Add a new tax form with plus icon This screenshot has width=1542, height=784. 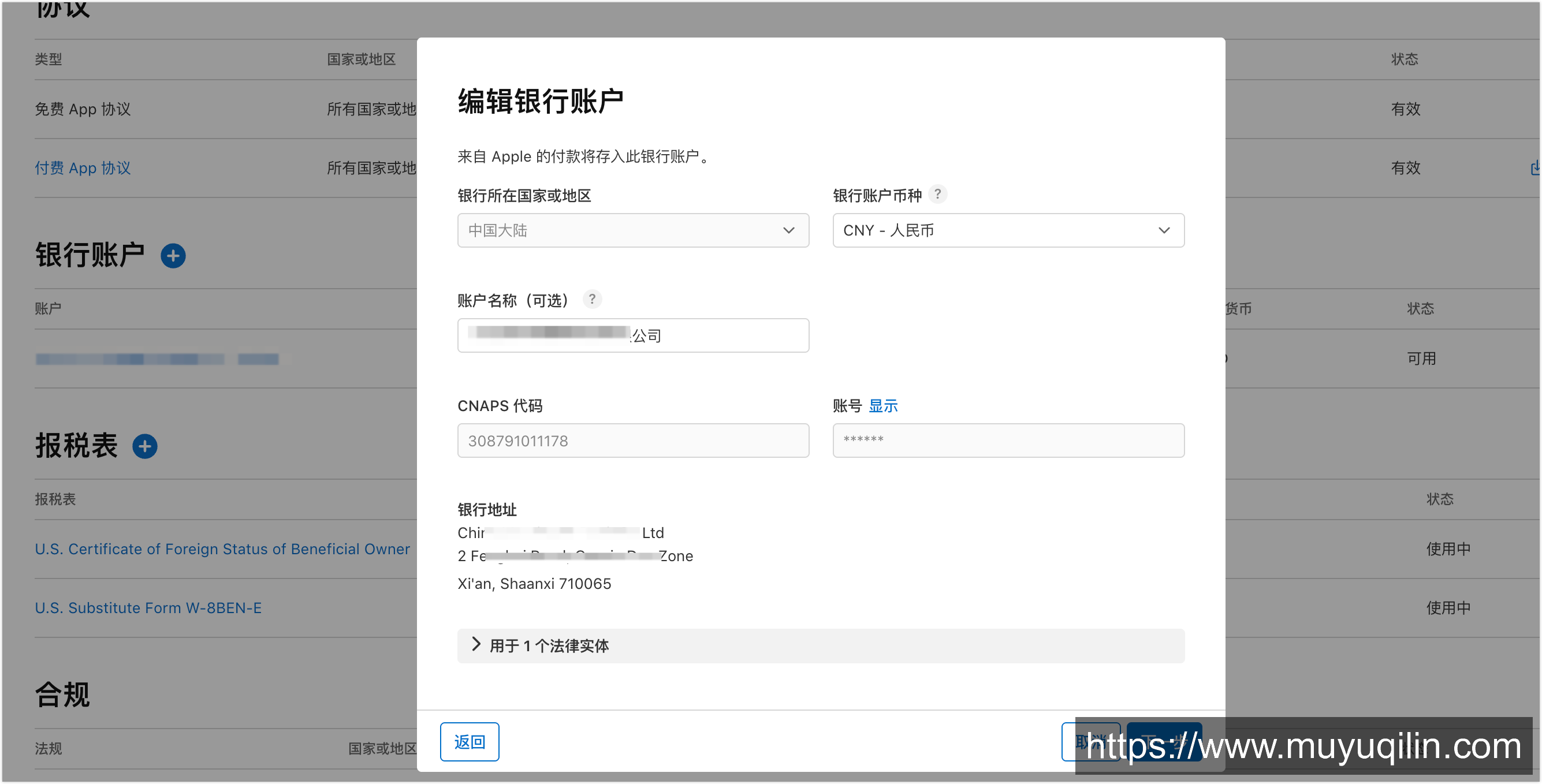point(145,446)
